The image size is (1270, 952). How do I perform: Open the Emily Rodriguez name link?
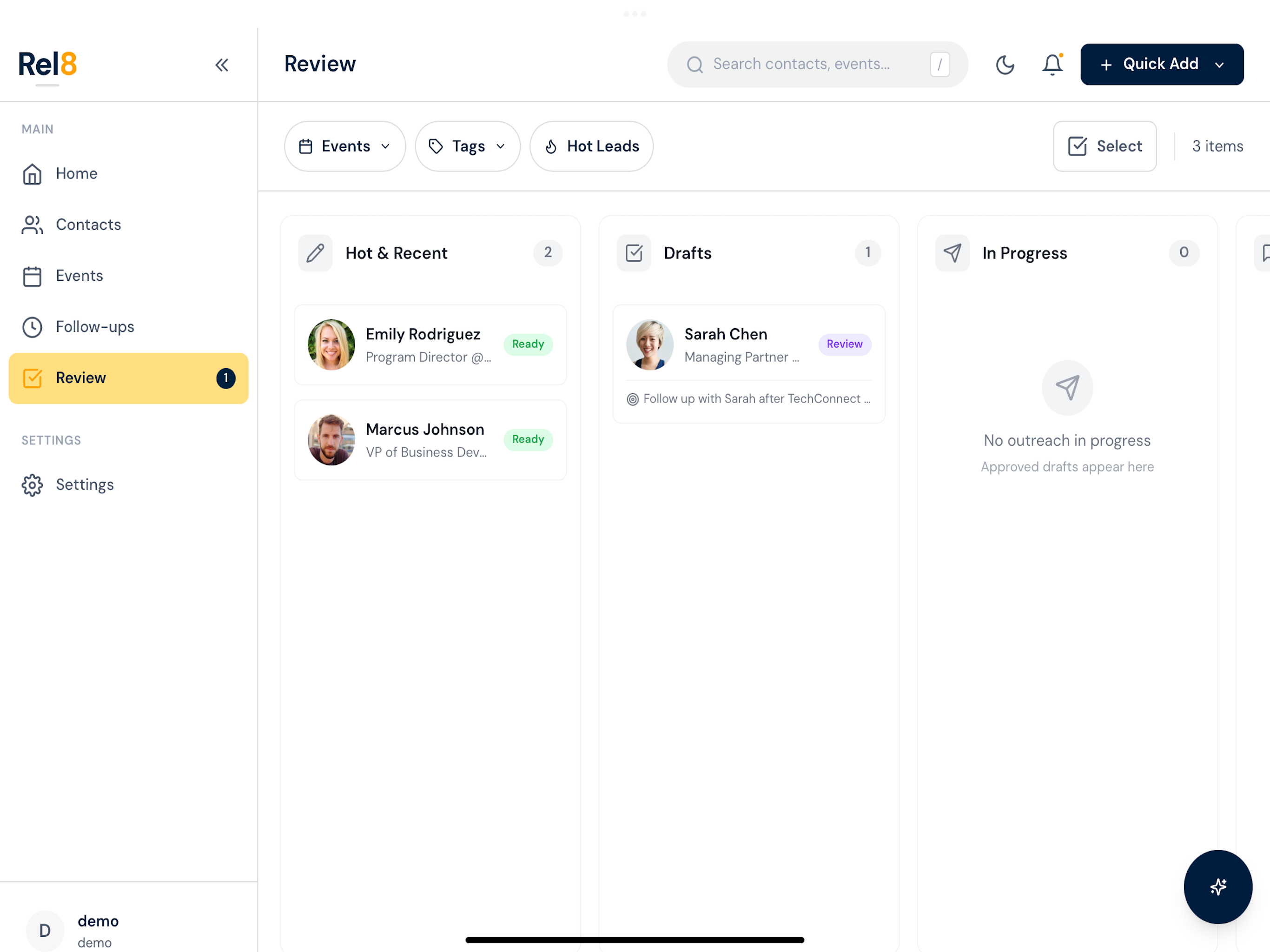coord(423,334)
